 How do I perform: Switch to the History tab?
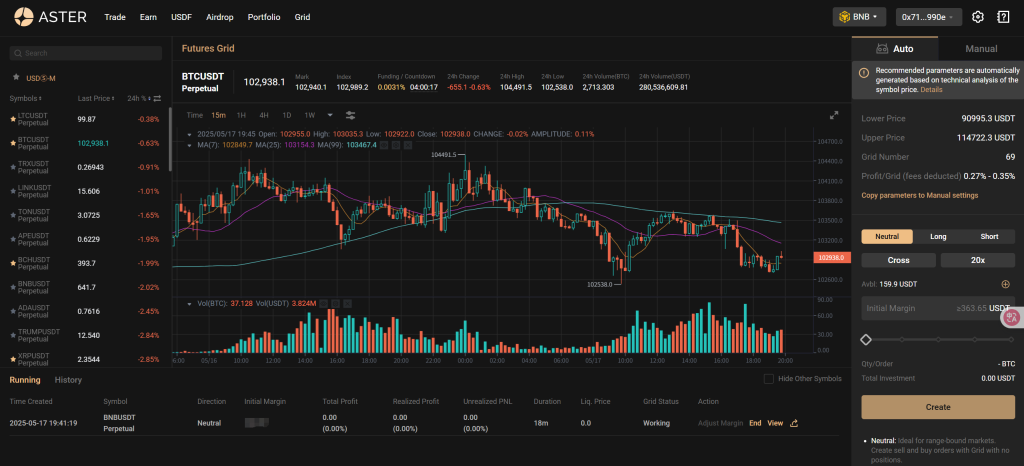[x=69, y=380]
